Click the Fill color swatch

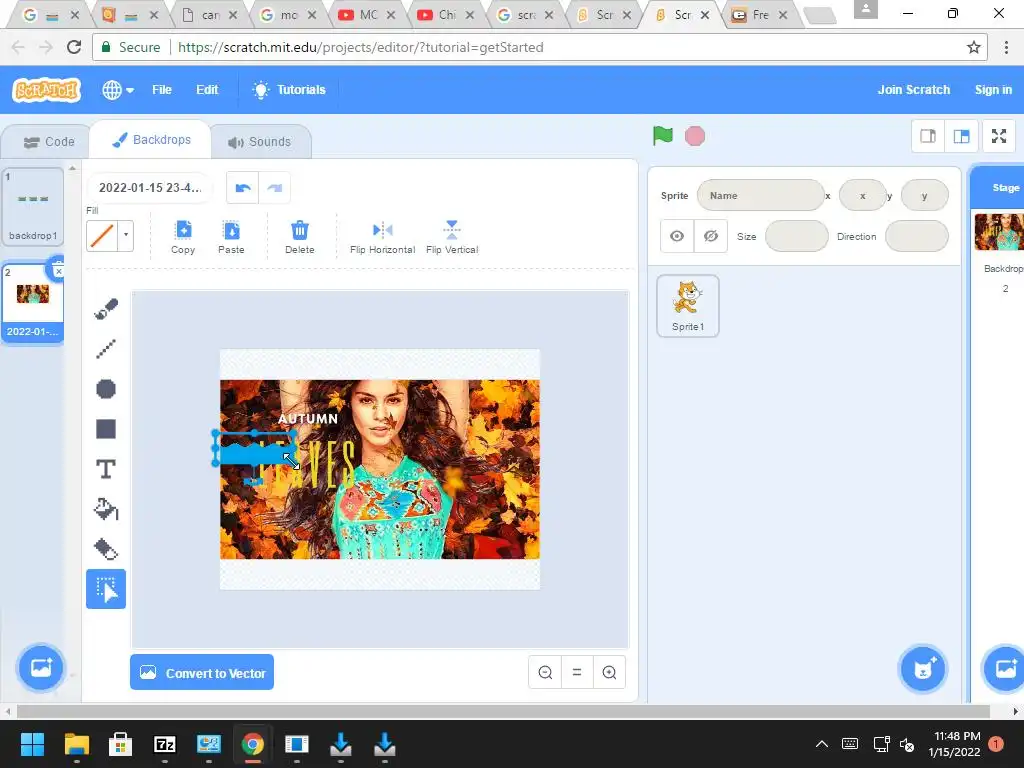102,236
